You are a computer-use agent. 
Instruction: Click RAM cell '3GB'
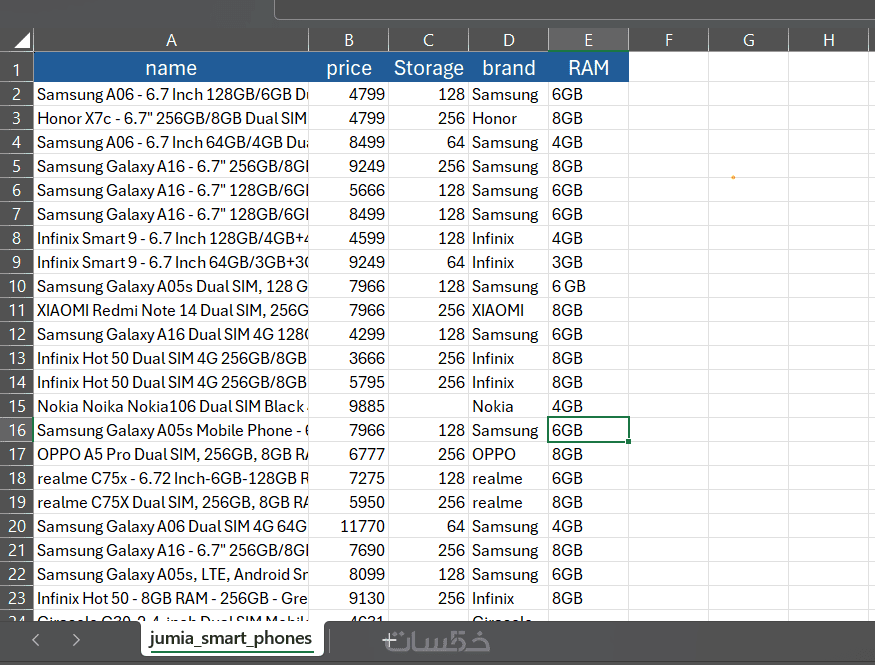pyautogui.click(x=588, y=262)
